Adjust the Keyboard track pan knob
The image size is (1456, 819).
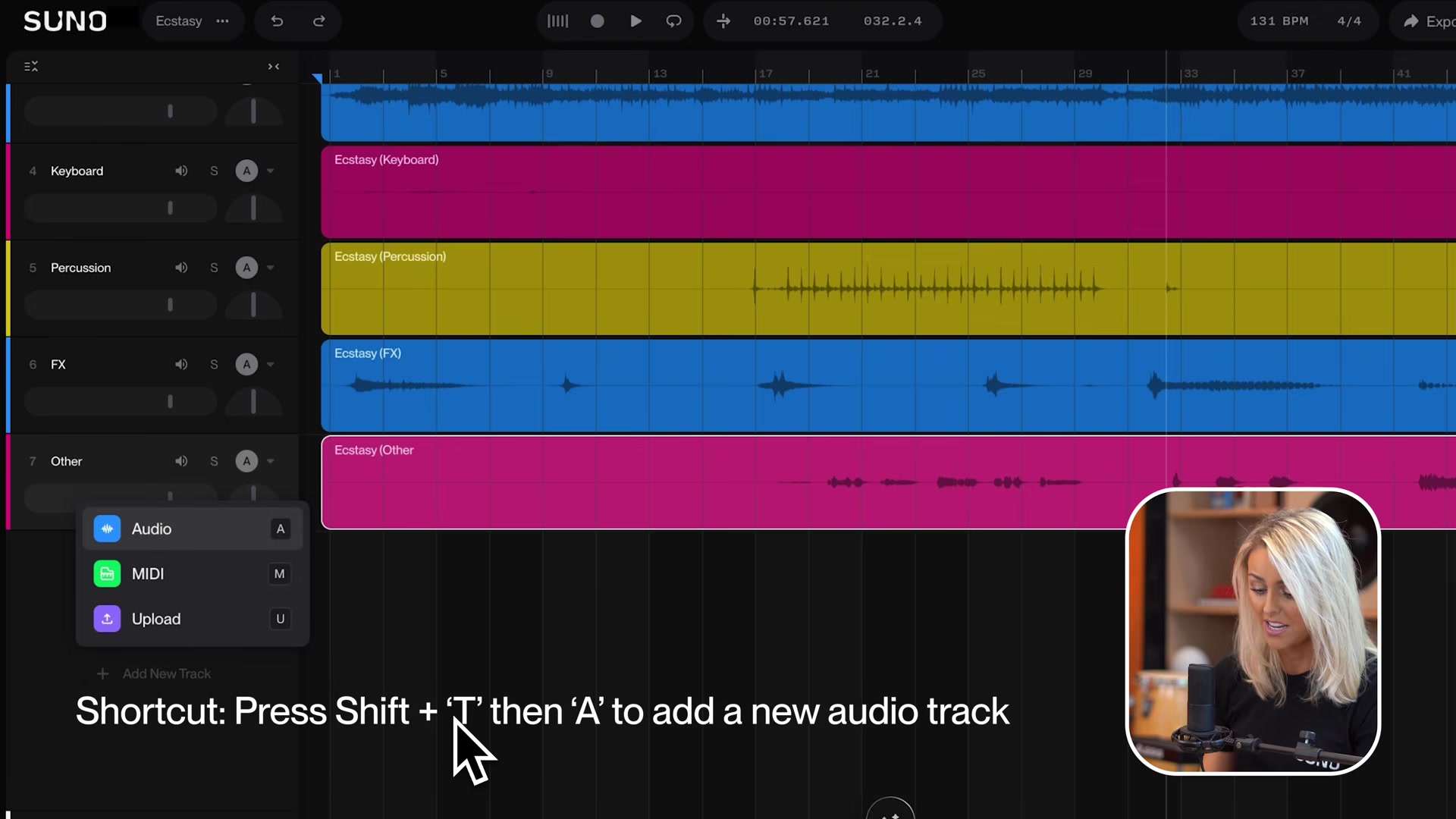[253, 208]
